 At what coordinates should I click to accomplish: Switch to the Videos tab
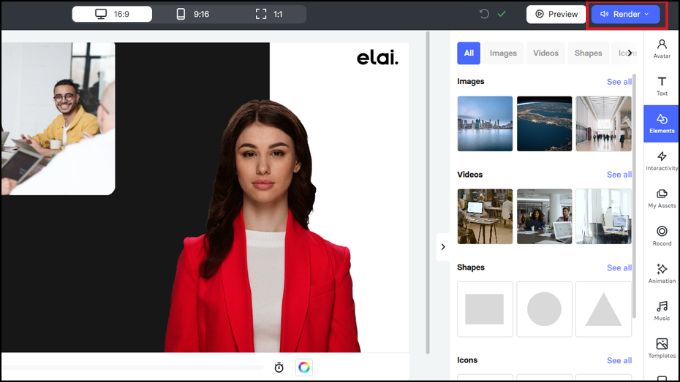(x=546, y=53)
